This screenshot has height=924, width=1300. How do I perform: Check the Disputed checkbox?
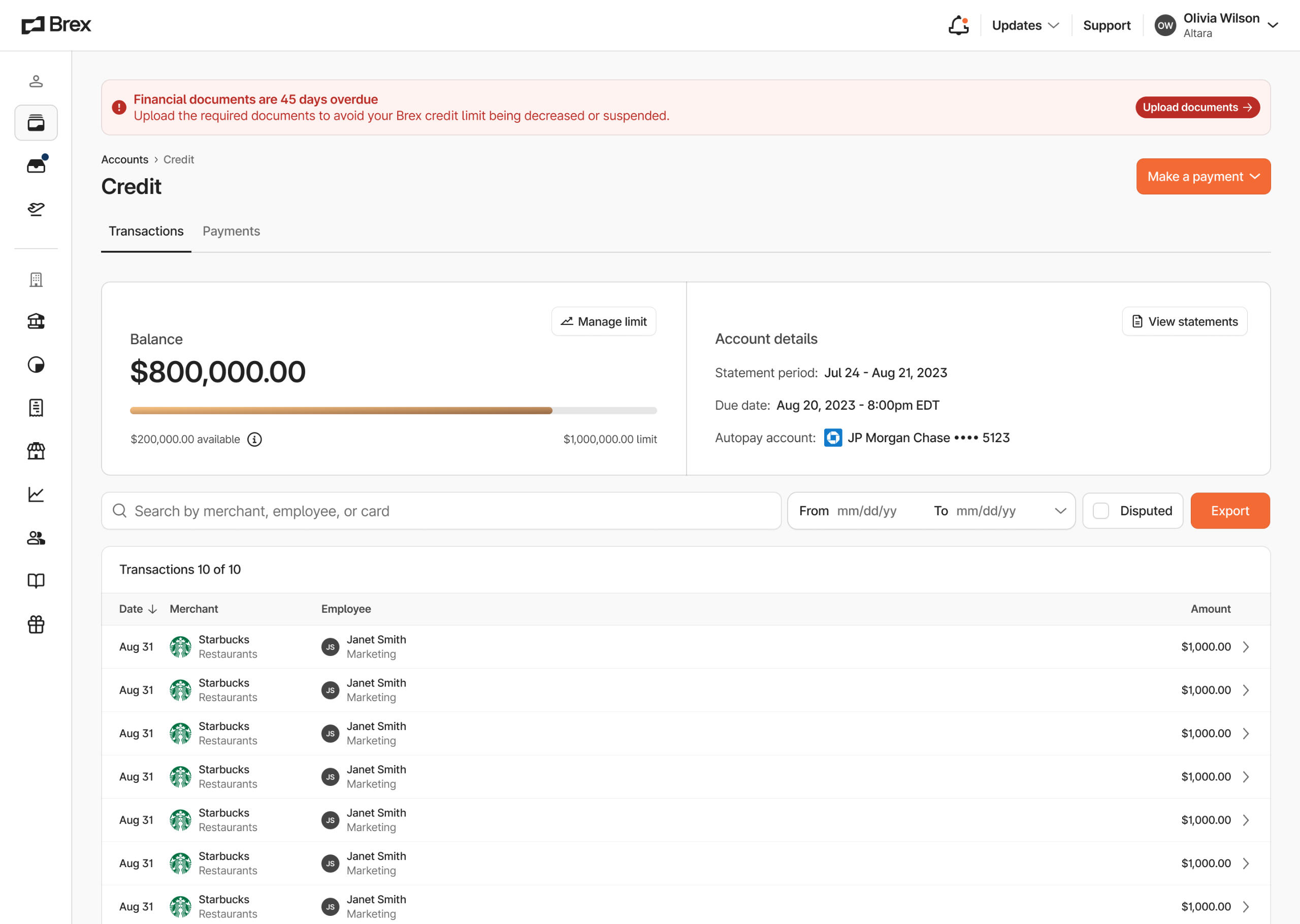tap(1101, 511)
